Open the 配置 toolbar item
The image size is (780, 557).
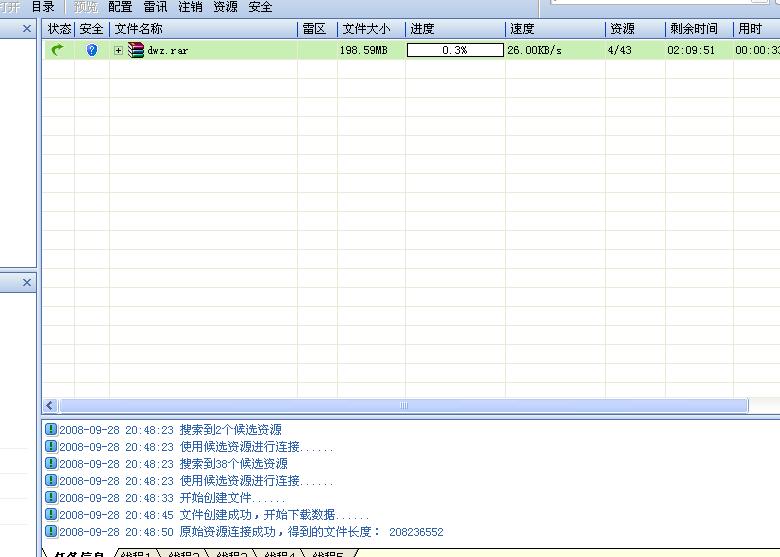120,7
